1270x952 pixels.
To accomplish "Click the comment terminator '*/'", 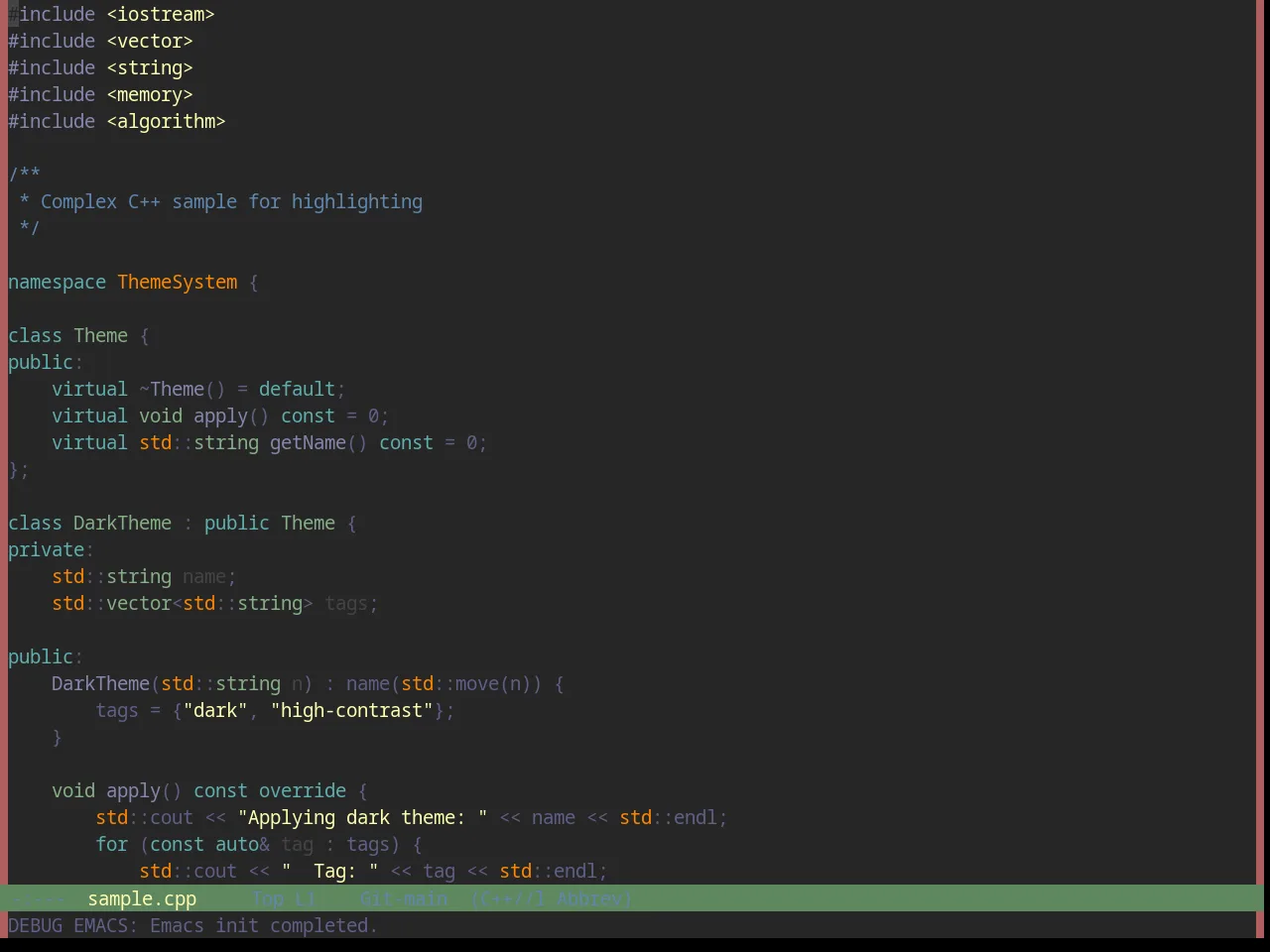I will coord(30,228).
